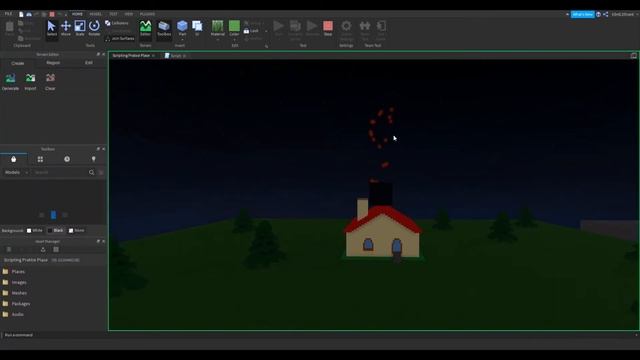This screenshot has width=640, height=360.
Task: Switch to the PLUGINS ribbon tab
Action: tap(147, 14)
